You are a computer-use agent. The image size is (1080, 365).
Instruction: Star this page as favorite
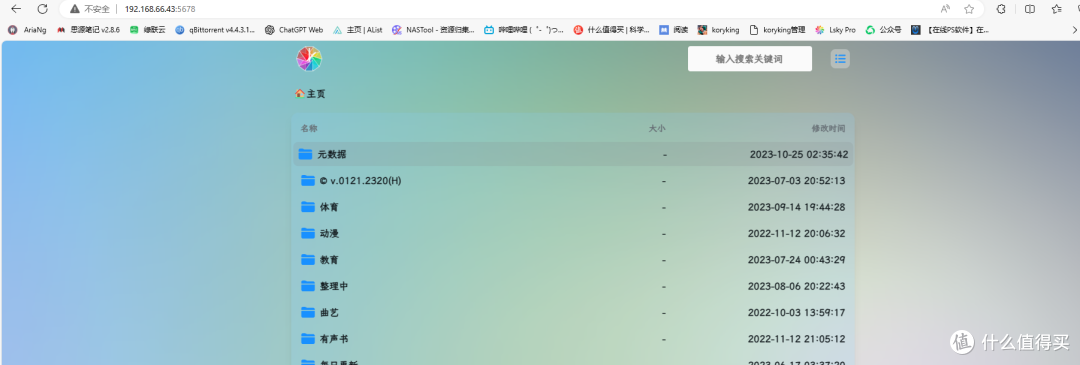coord(969,9)
